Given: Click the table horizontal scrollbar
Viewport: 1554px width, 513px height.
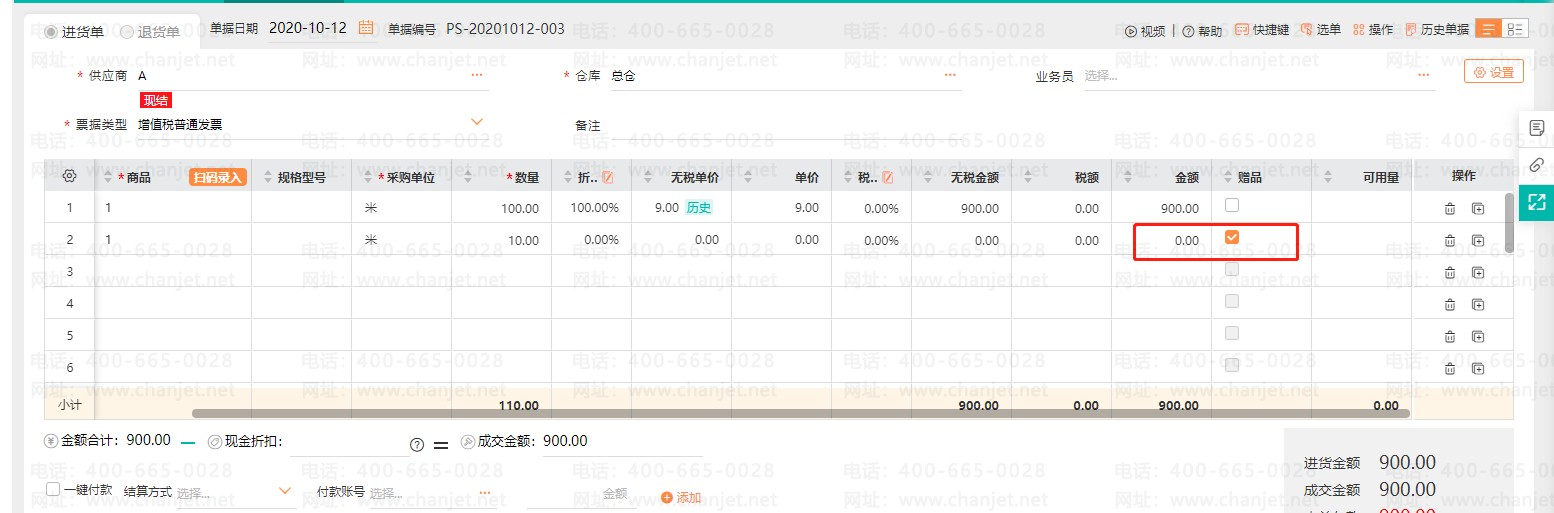Looking at the screenshot, I should tap(800, 413).
